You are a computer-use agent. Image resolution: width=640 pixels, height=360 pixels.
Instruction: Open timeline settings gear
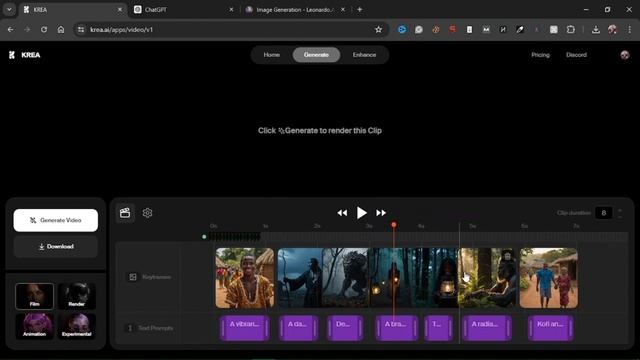tap(147, 213)
